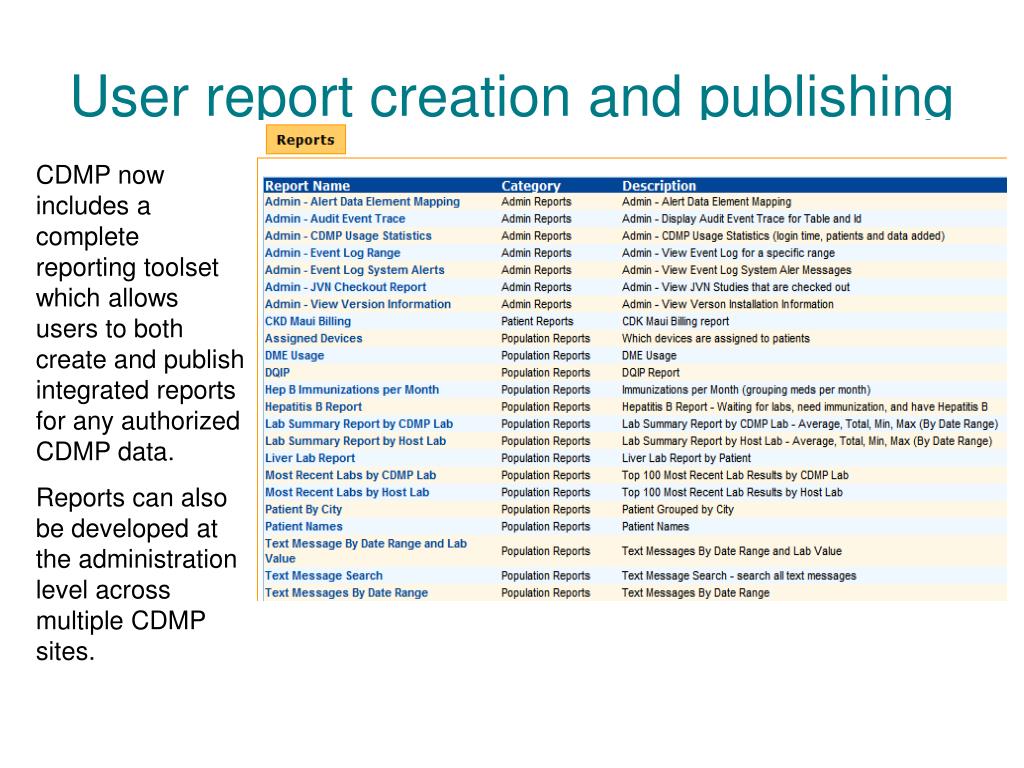
Task: Select 'Which devices are assigned to patients' description
Action: tap(716, 338)
